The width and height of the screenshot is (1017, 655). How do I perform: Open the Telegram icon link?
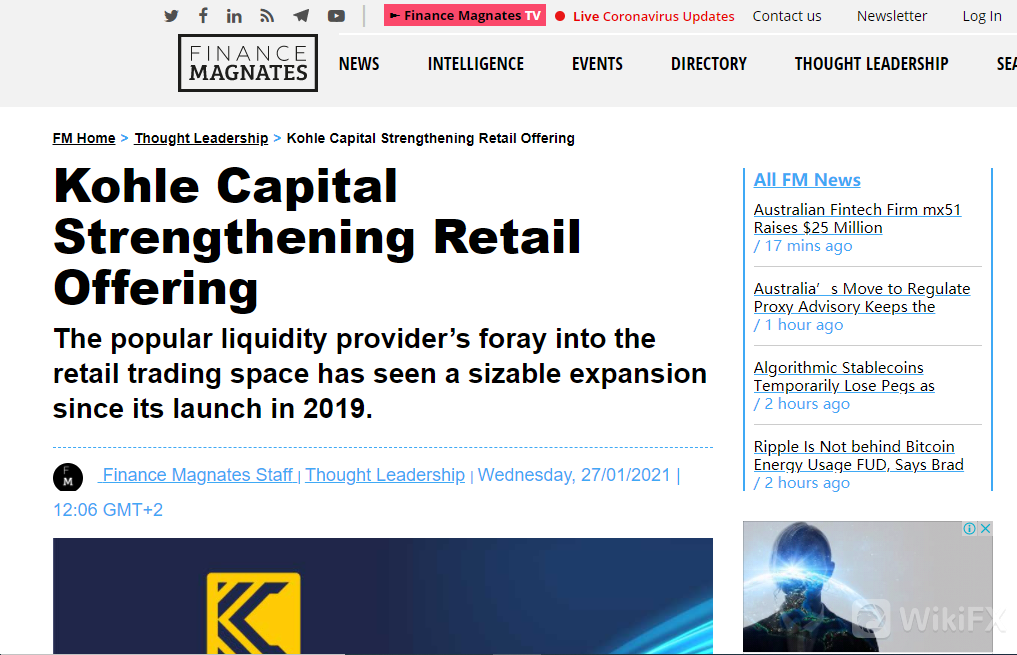coord(301,16)
